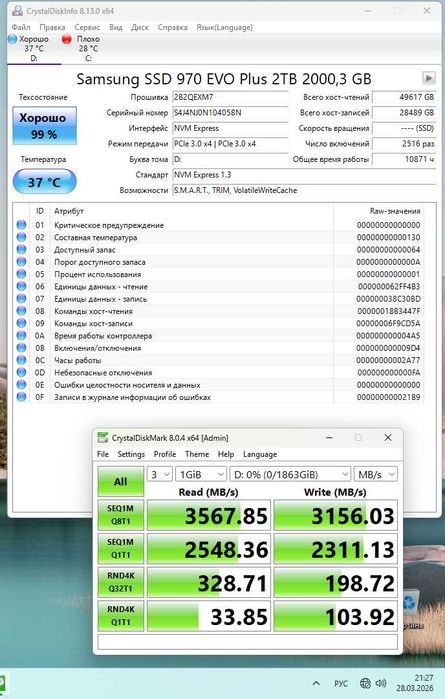The height and width of the screenshot is (699, 445).
Task: Click the status orb of attribute 0A
Action: [x=21, y=336]
